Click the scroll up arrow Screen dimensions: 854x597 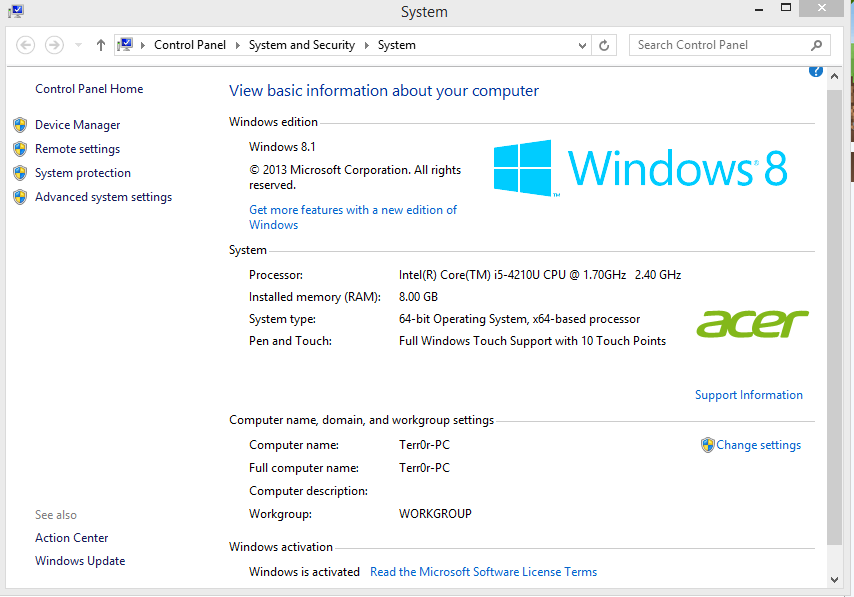coord(834,77)
